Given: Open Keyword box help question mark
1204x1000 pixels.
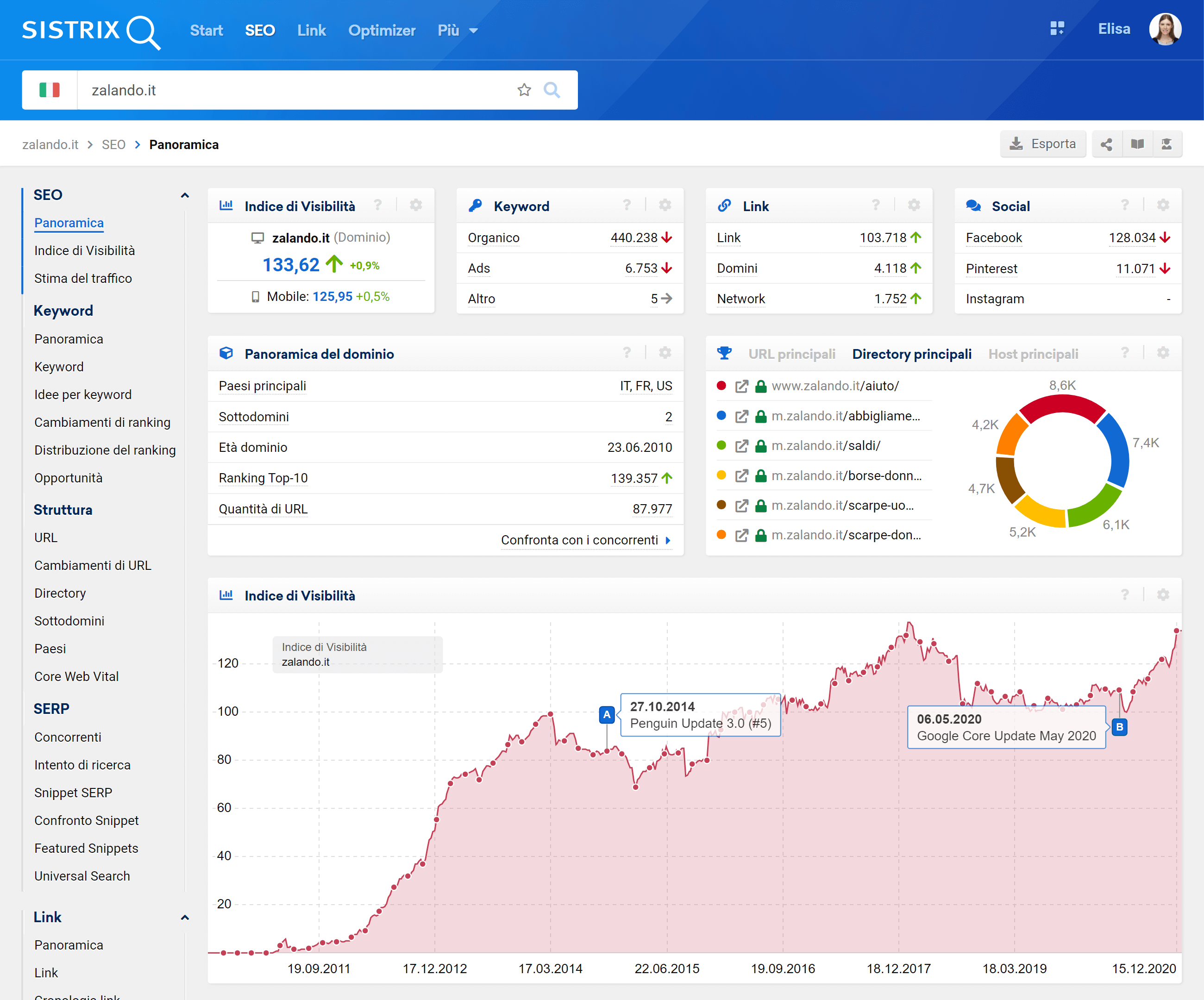Looking at the screenshot, I should (627, 205).
